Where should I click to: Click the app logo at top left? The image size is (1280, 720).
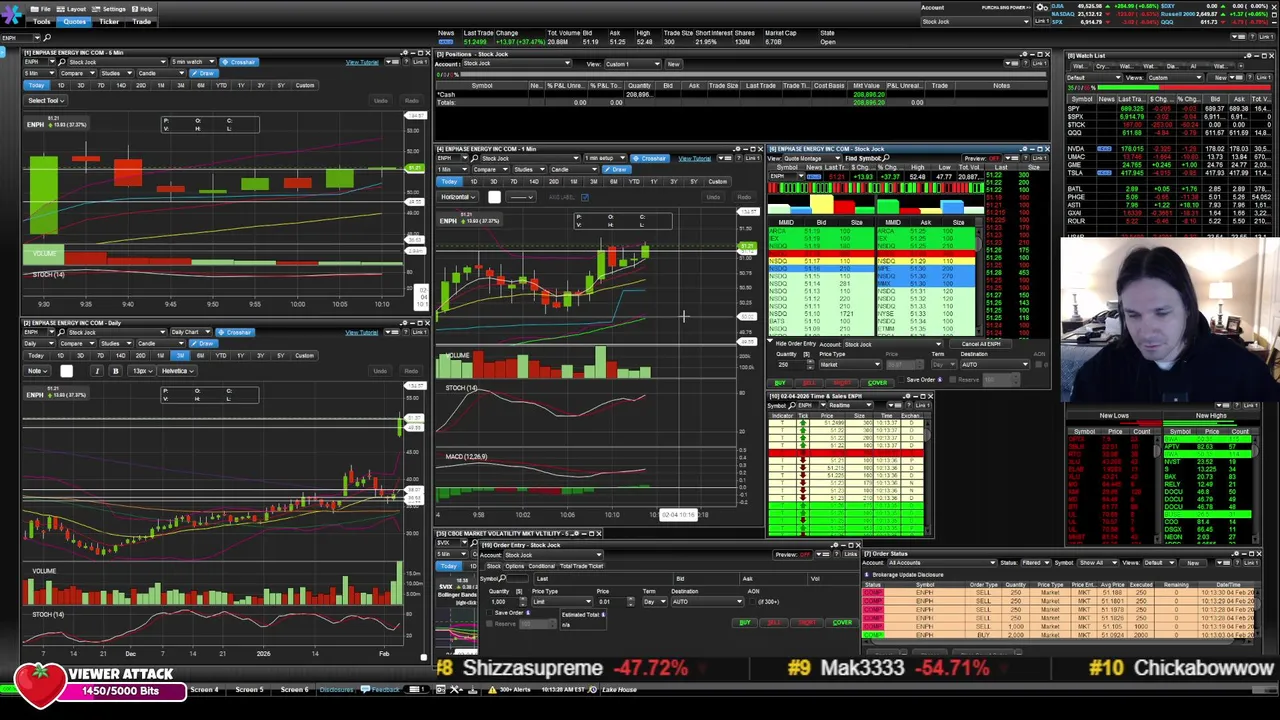(x=13, y=14)
